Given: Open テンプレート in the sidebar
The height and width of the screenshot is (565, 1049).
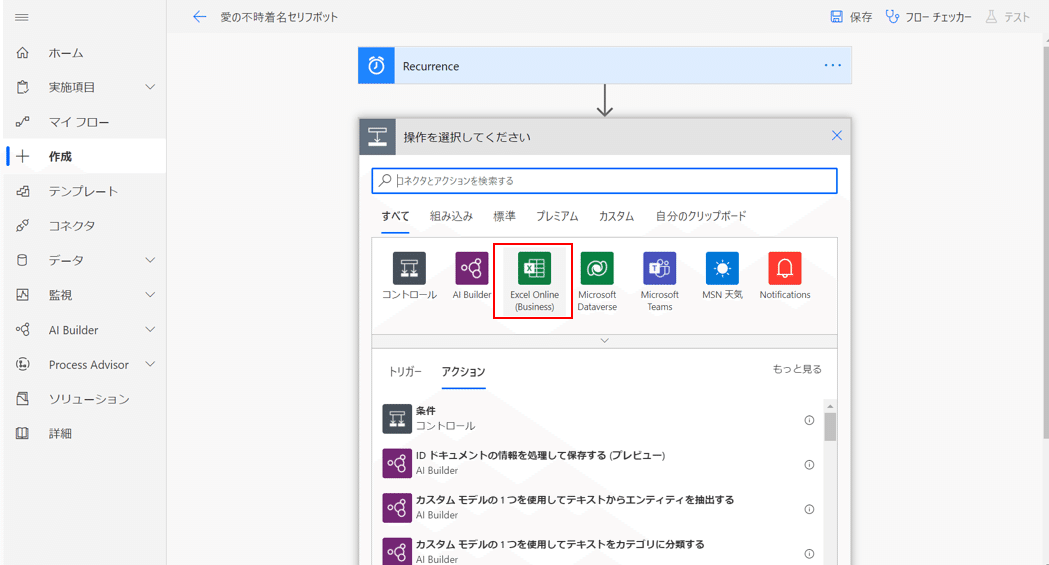Looking at the screenshot, I should pyautogui.click(x=85, y=191).
